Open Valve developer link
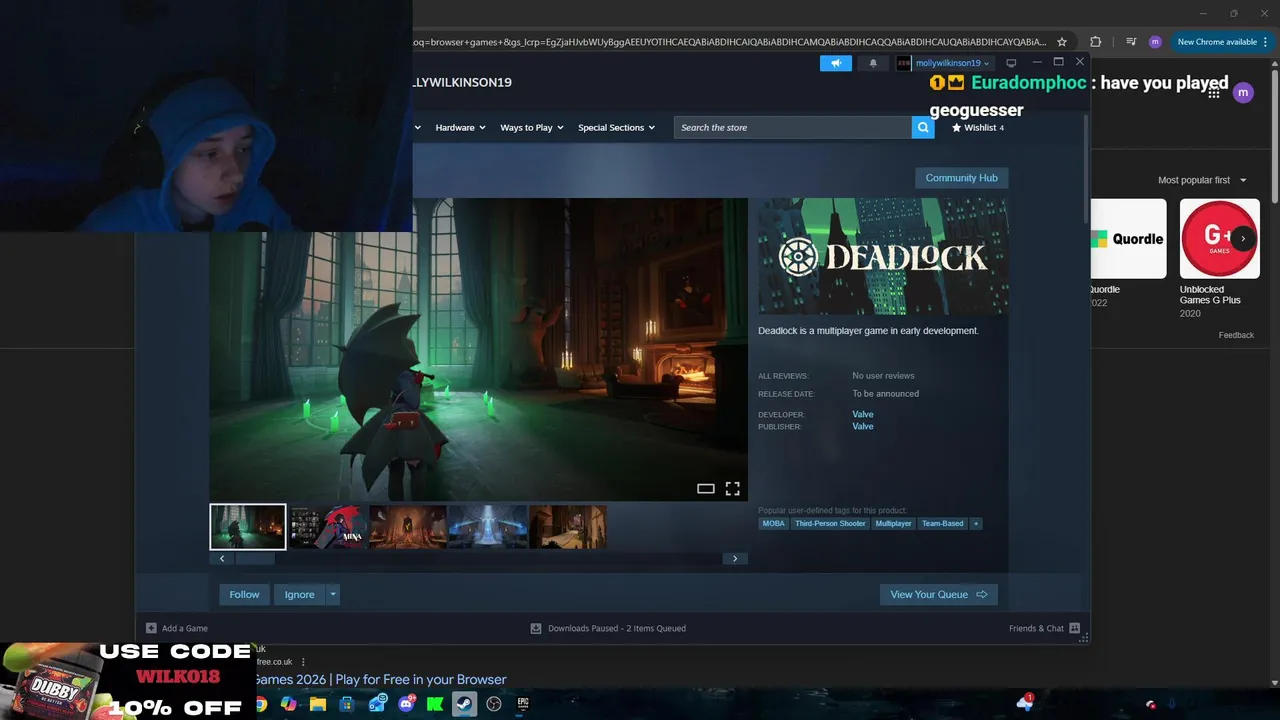This screenshot has height=720, width=1280. click(x=863, y=414)
